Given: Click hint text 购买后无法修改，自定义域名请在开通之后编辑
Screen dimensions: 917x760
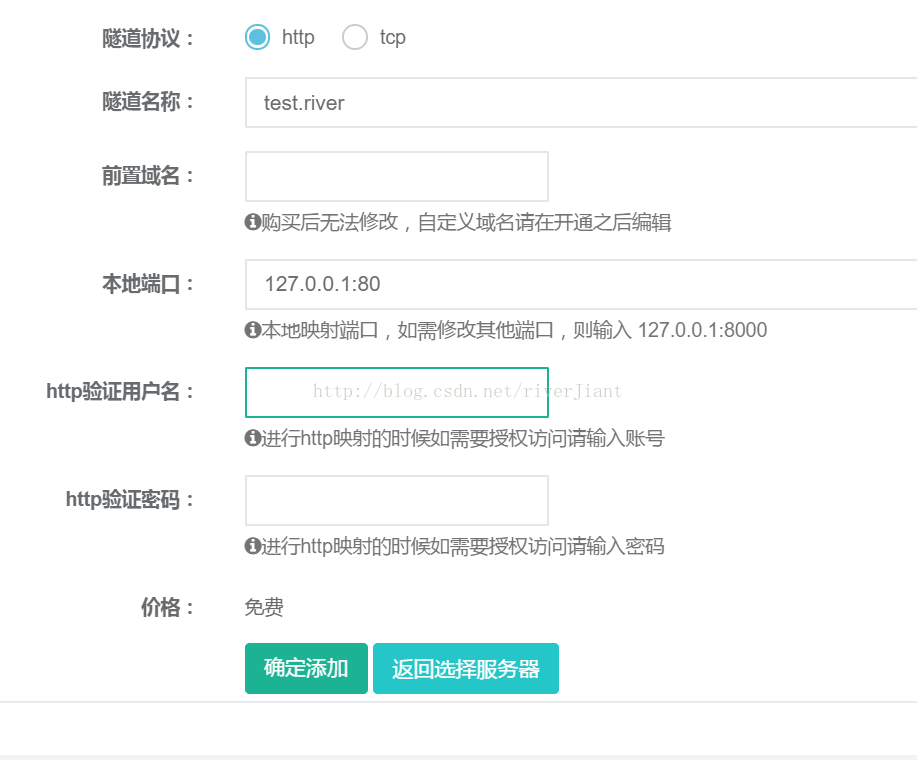Looking at the screenshot, I should (466, 222).
